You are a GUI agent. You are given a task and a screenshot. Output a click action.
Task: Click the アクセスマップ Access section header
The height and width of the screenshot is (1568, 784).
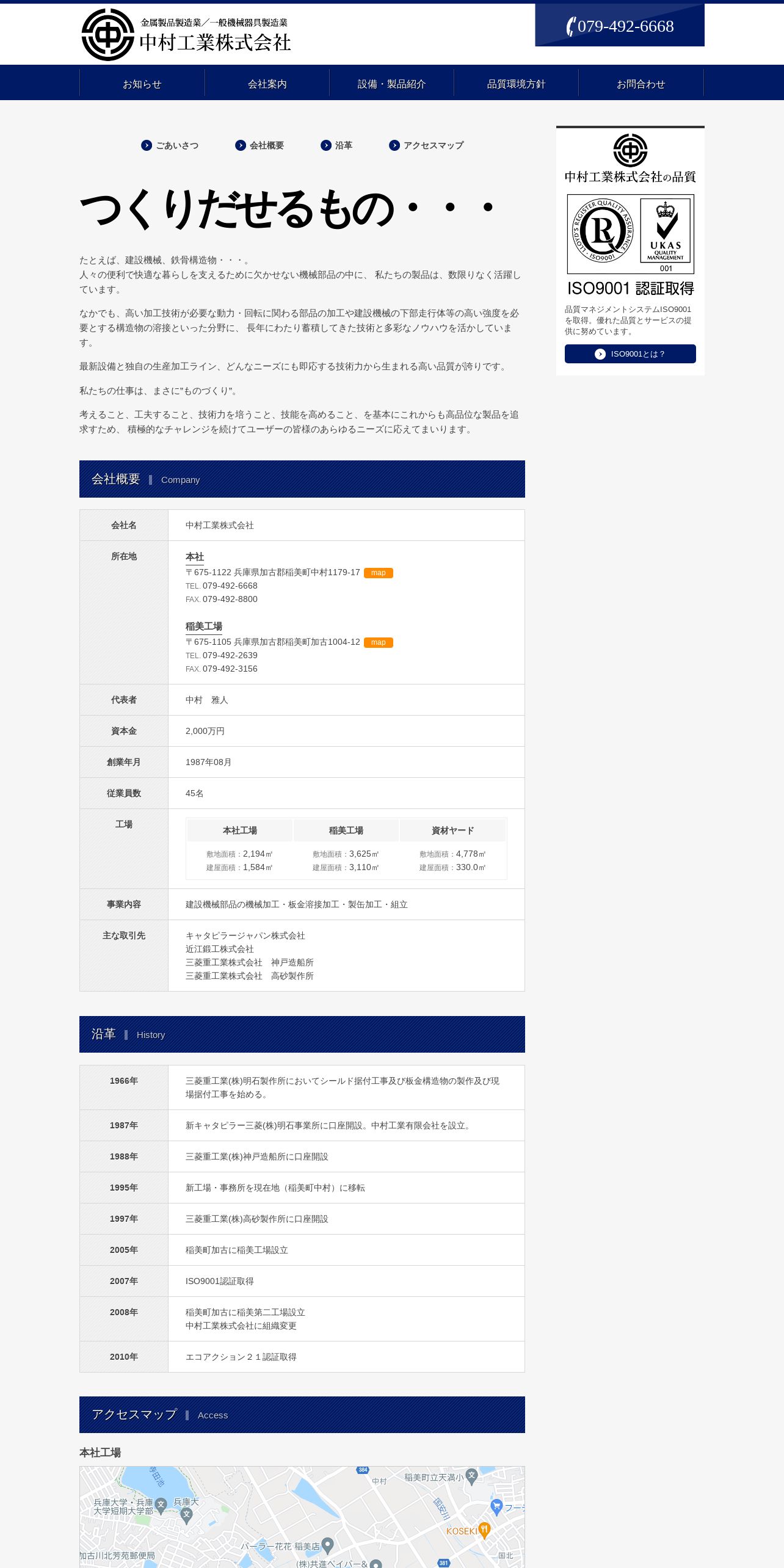(302, 1415)
